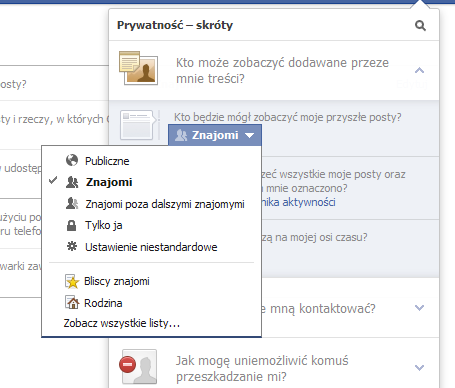Expand the 'Jak mogę uniemożliwić komuś' section chevron

[419, 367]
